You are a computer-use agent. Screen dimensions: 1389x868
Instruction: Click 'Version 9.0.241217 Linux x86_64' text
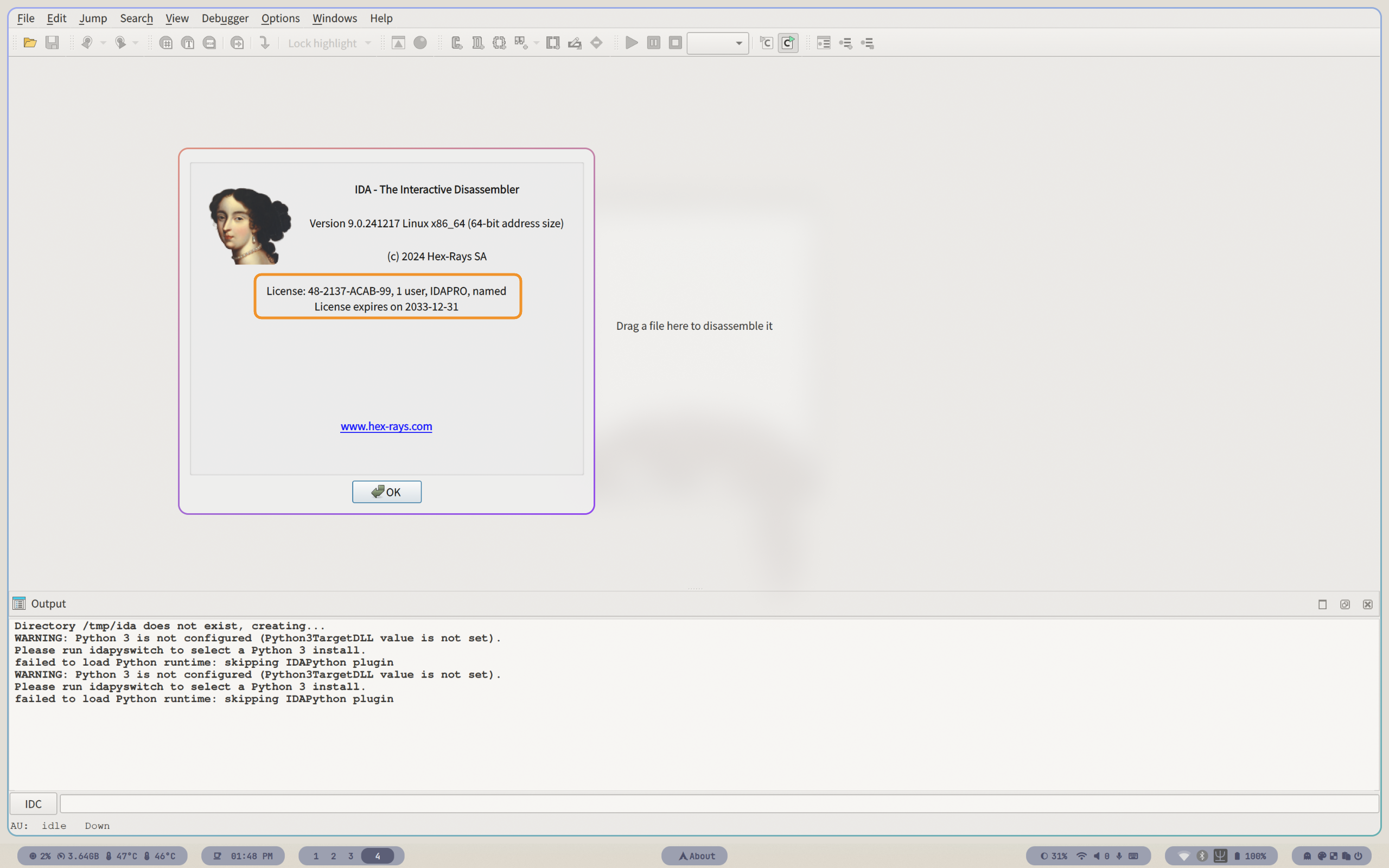click(x=387, y=223)
